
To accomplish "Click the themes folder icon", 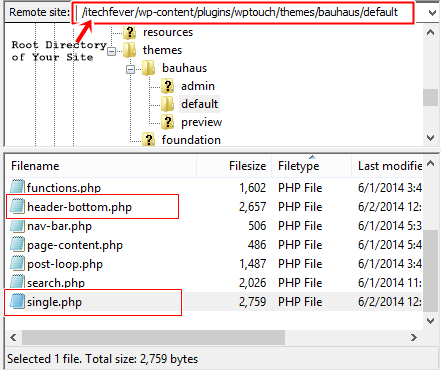I will tap(130, 50).
